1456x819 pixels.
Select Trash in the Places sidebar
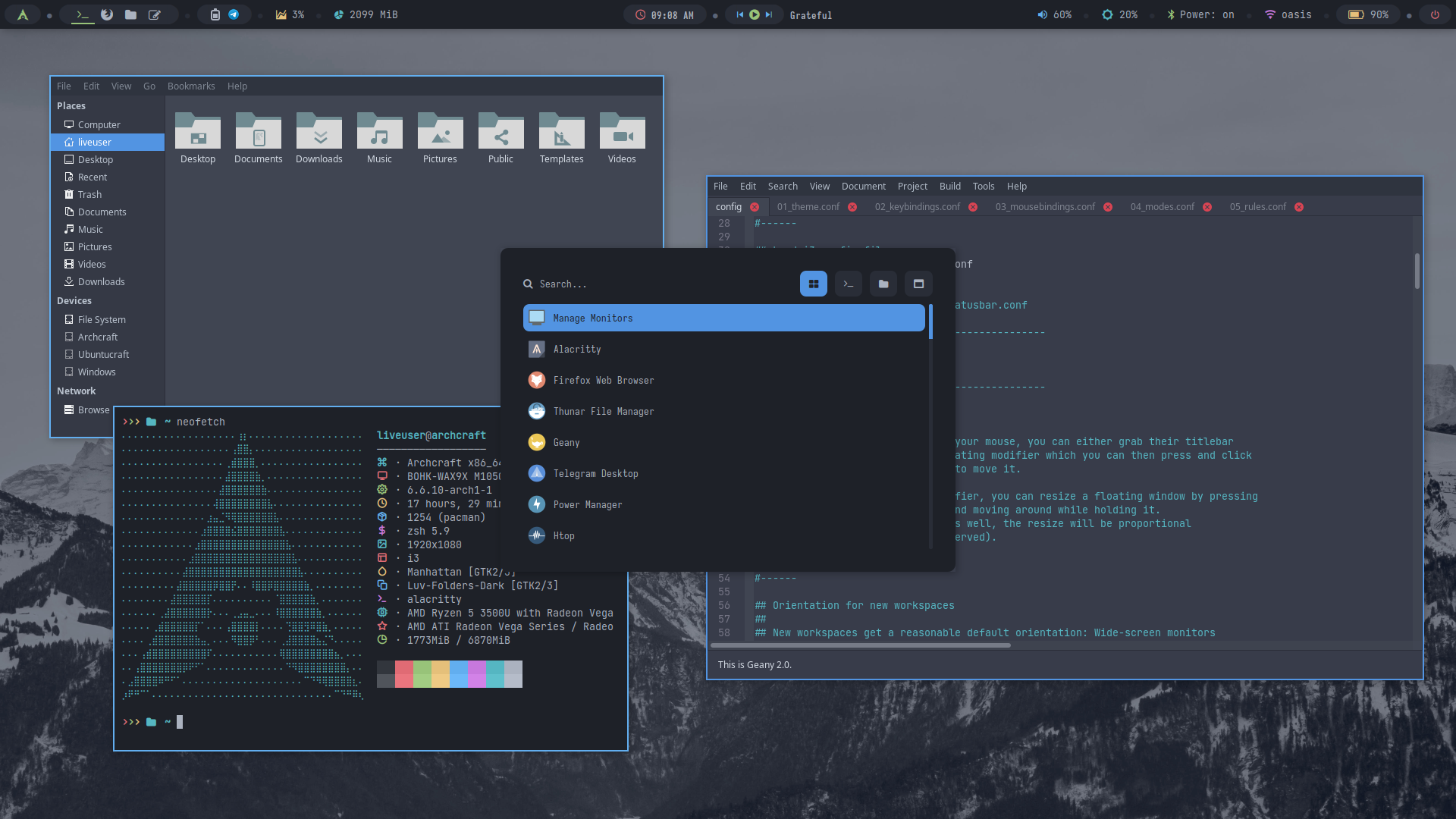(x=89, y=194)
